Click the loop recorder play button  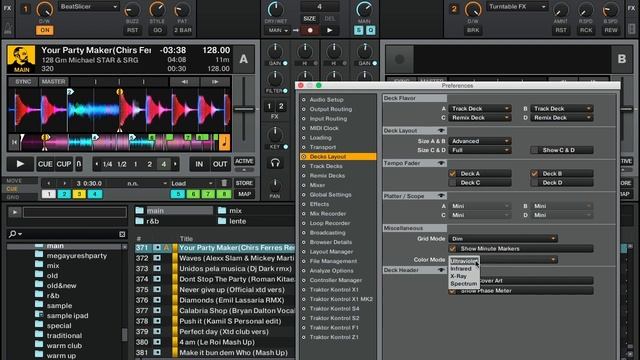pyautogui.click(x=329, y=30)
